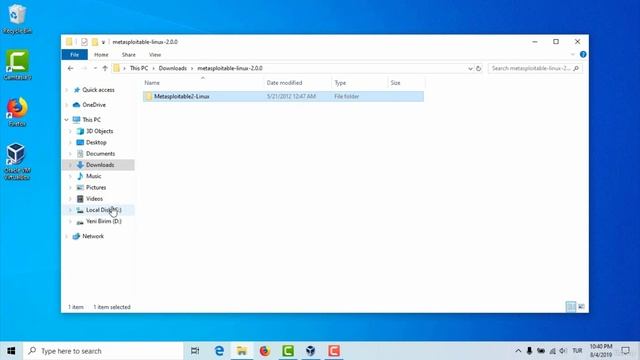Open the recent locations dropdown

(95, 68)
